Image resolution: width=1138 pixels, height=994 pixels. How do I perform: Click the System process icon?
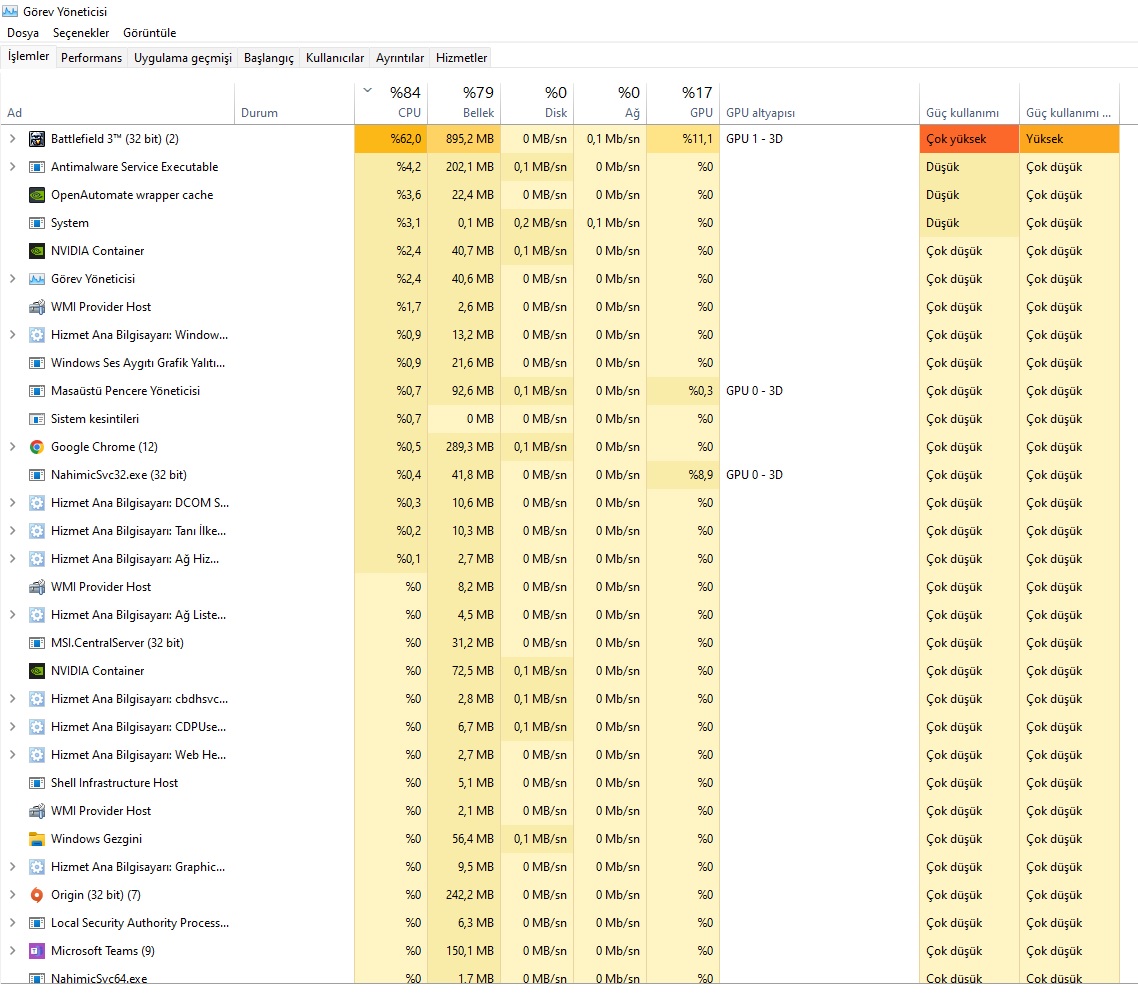(36, 223)
